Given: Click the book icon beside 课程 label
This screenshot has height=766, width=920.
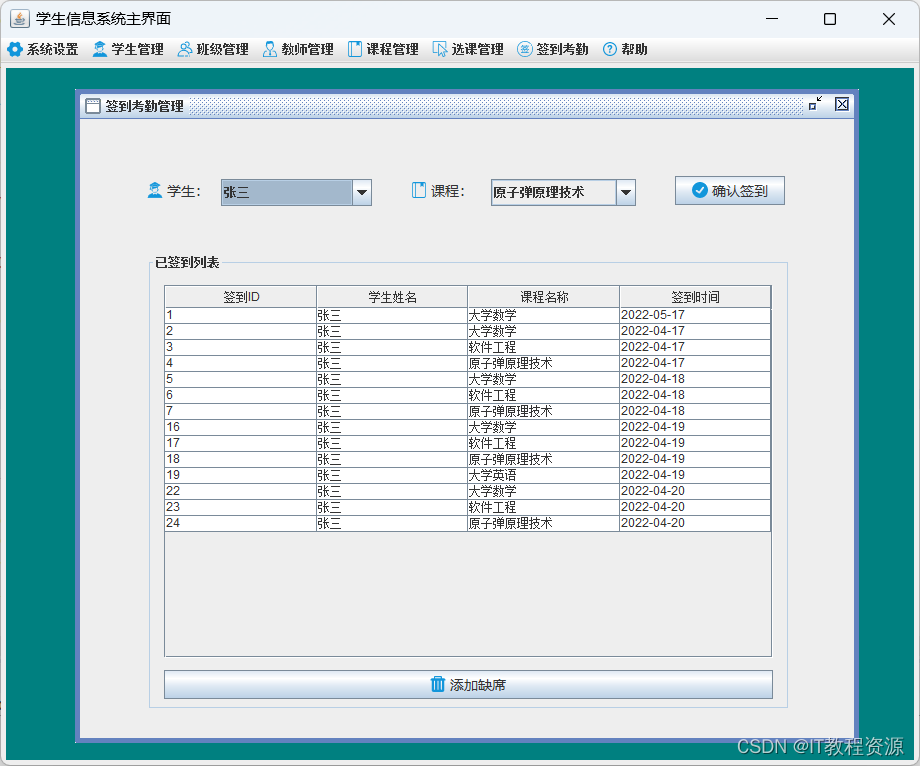Looking at the screenshot, I should click(419, 190).
